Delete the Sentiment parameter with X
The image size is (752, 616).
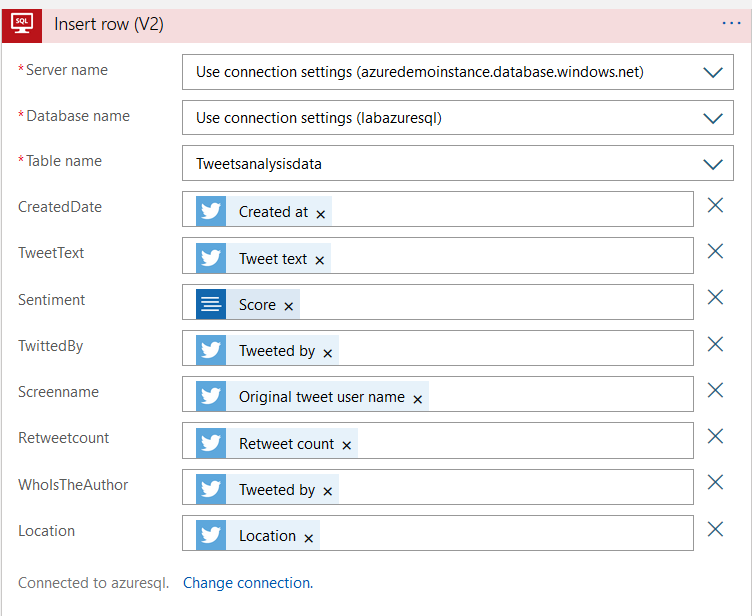tap(715, 298)
